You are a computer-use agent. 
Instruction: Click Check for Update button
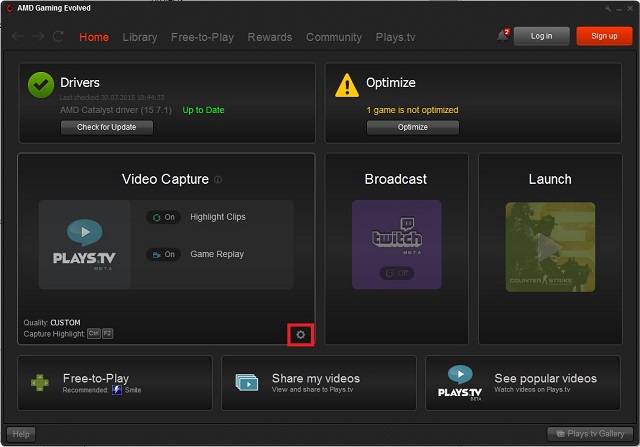pos(107,127)
